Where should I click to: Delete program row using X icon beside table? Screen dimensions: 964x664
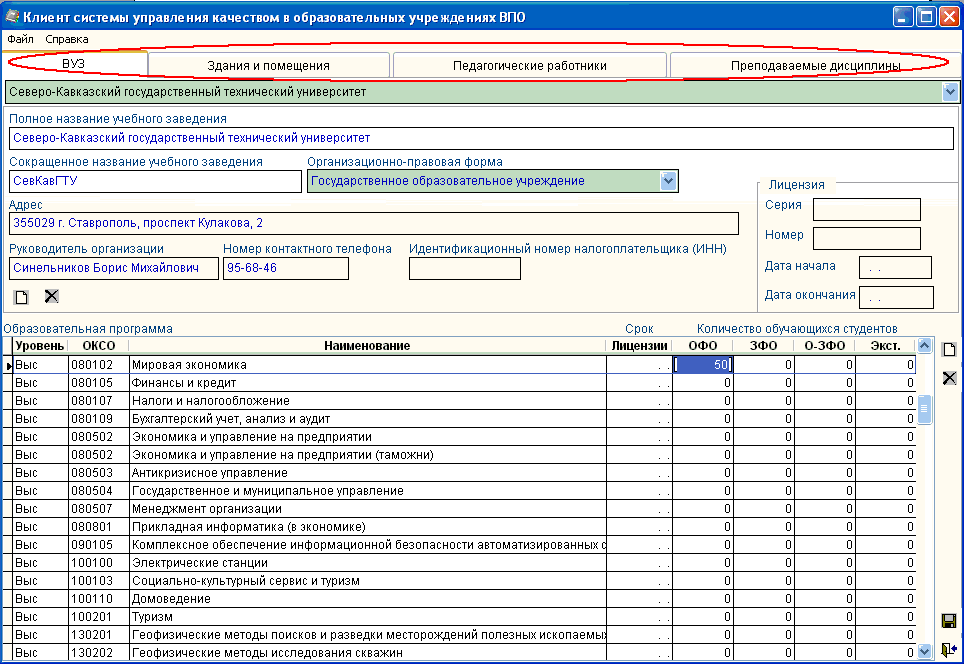(x=949, y=377)
